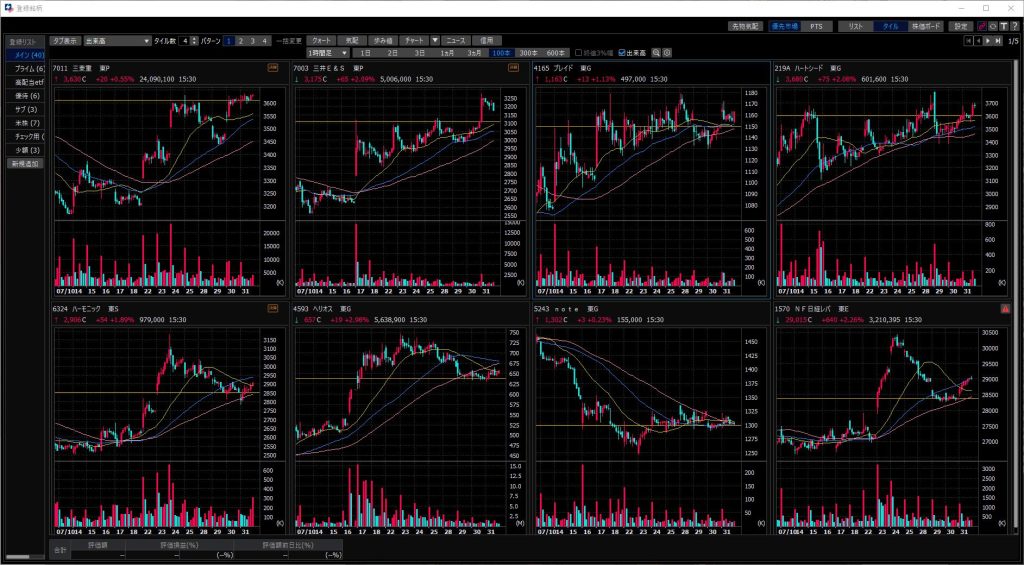This screenshot has height=565, width=1024.
Task: Click the orange badge icon on 7011 tile
Action: point(273,67)
